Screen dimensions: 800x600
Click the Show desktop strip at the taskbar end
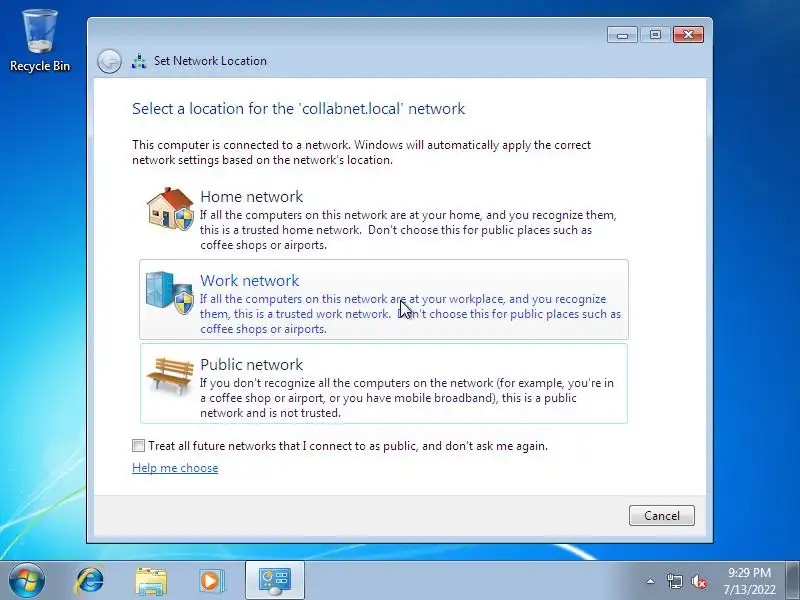tap(793, 581)
